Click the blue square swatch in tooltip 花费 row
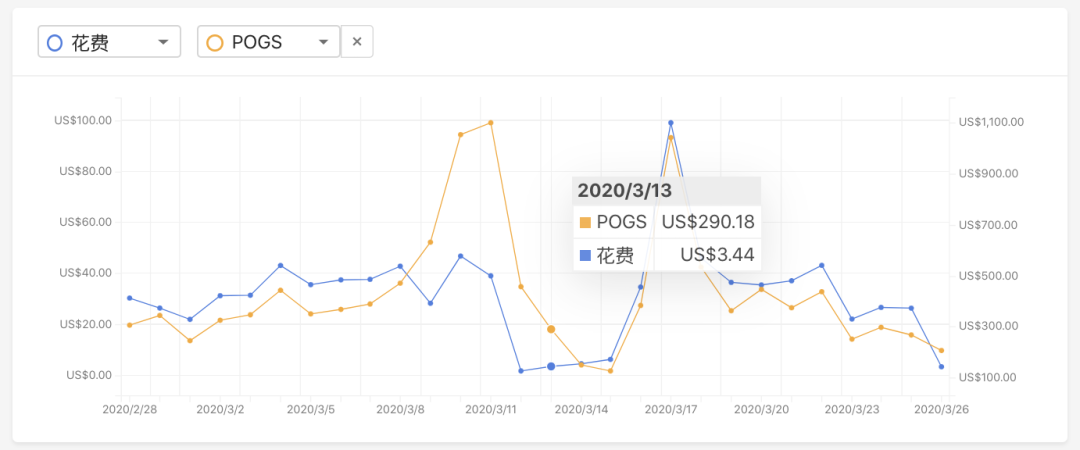 (x=585, y=256)
